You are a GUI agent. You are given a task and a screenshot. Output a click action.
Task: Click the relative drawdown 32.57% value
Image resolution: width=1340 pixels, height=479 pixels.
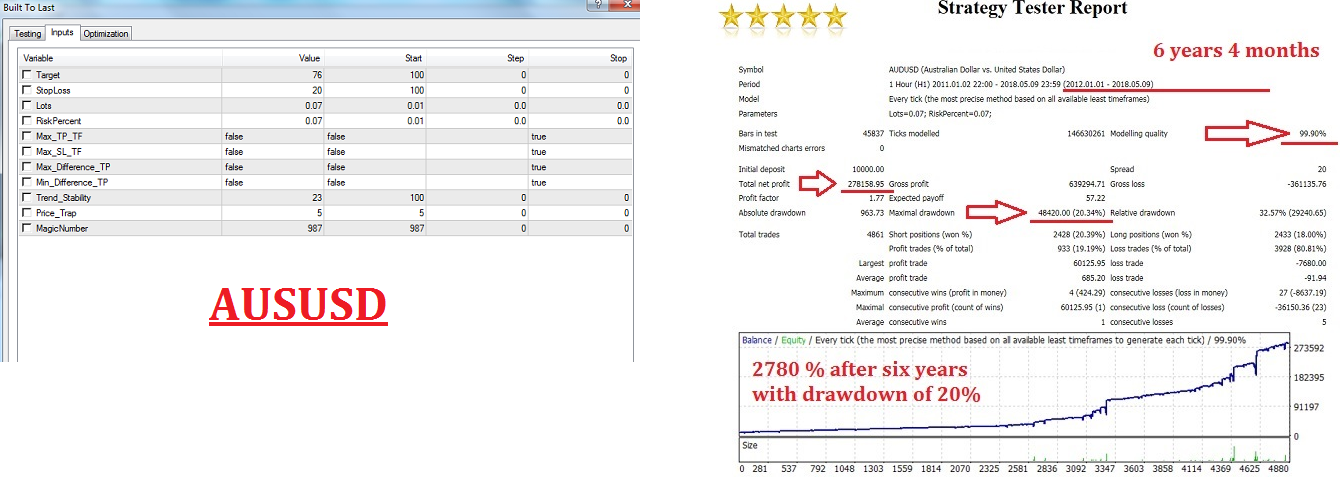[1291, 213]
